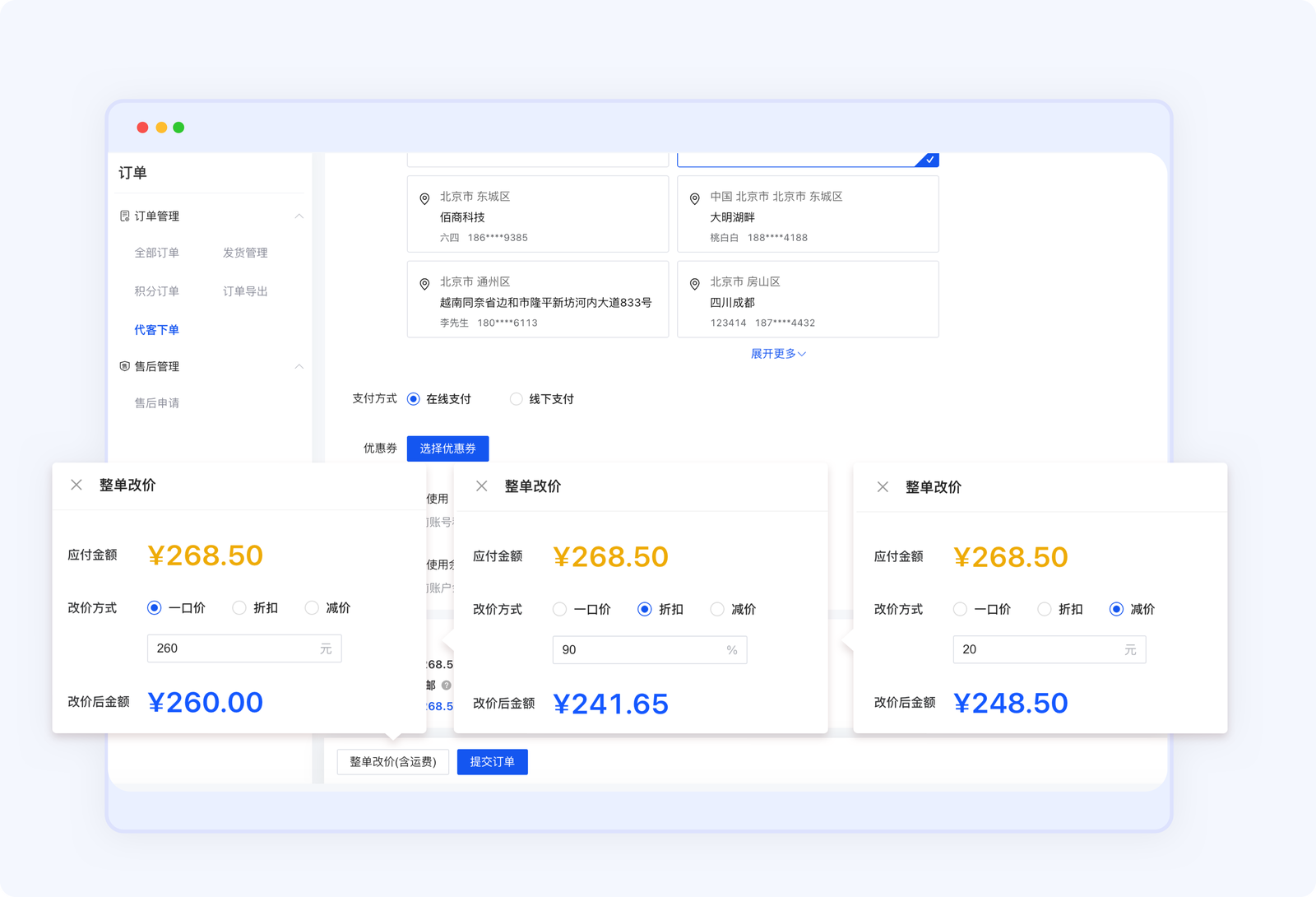
Task: Click location pin on 通州区 address card
Action: (424, 284)
